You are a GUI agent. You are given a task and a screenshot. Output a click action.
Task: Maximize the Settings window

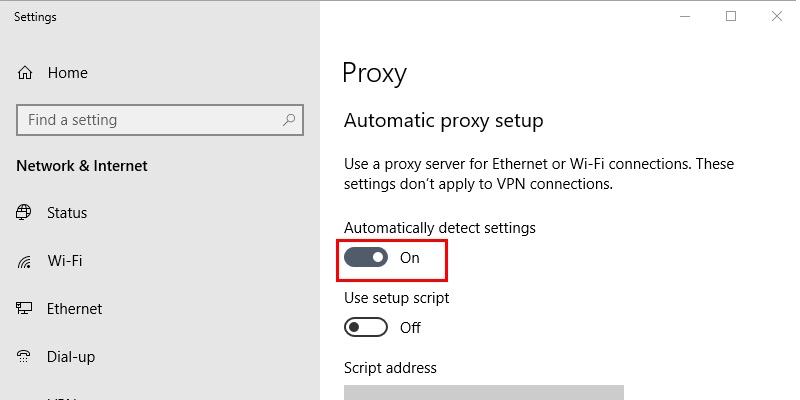[731, 16]
